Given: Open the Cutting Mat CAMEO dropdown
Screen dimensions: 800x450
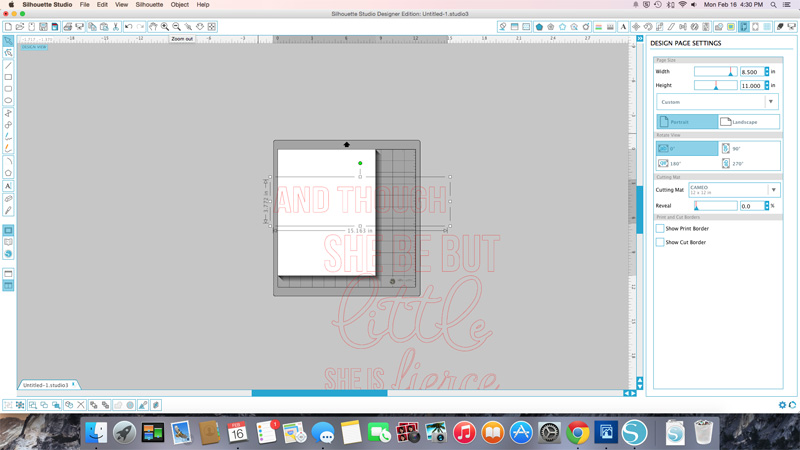Looking at the screenshot, I should (734, 190).
